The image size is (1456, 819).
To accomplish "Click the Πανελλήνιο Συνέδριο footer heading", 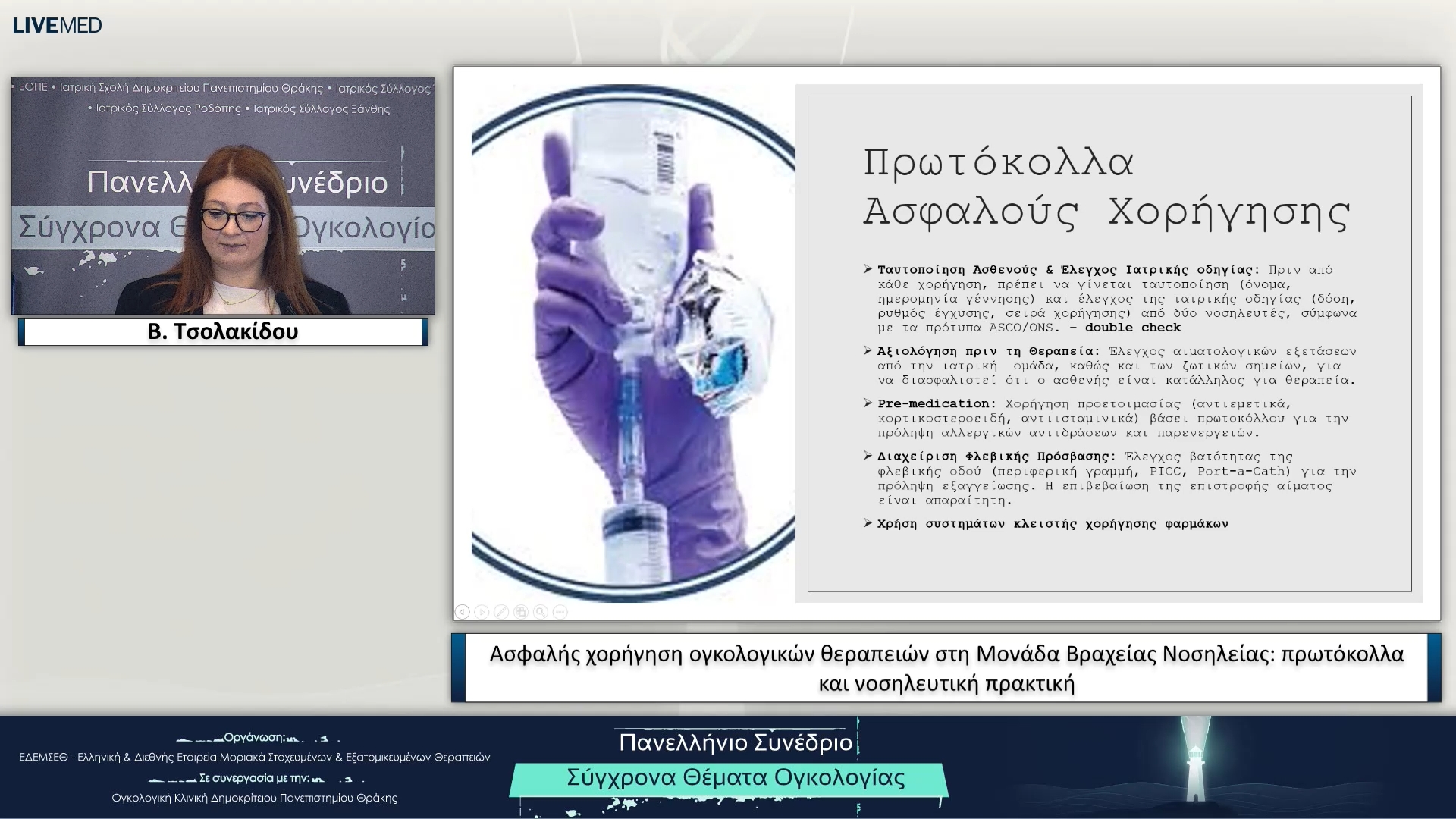I will click(x=735, y=742).
